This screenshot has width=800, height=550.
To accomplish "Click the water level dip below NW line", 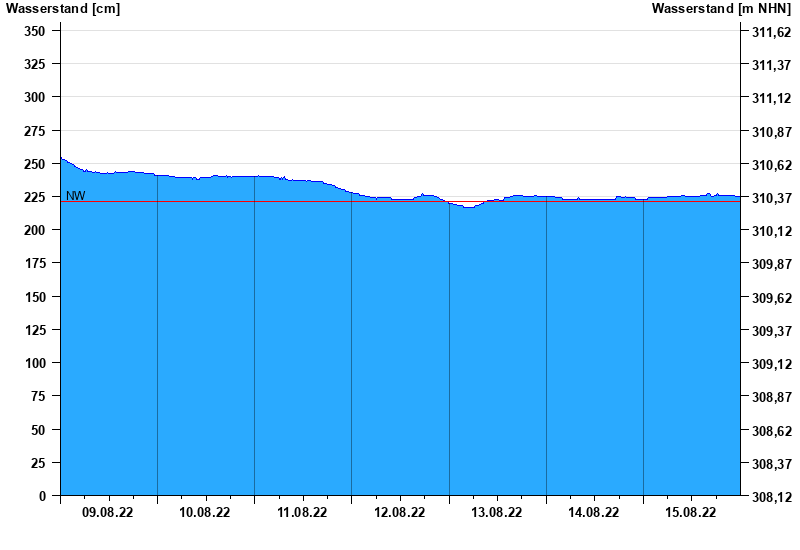I will (467, 205).
